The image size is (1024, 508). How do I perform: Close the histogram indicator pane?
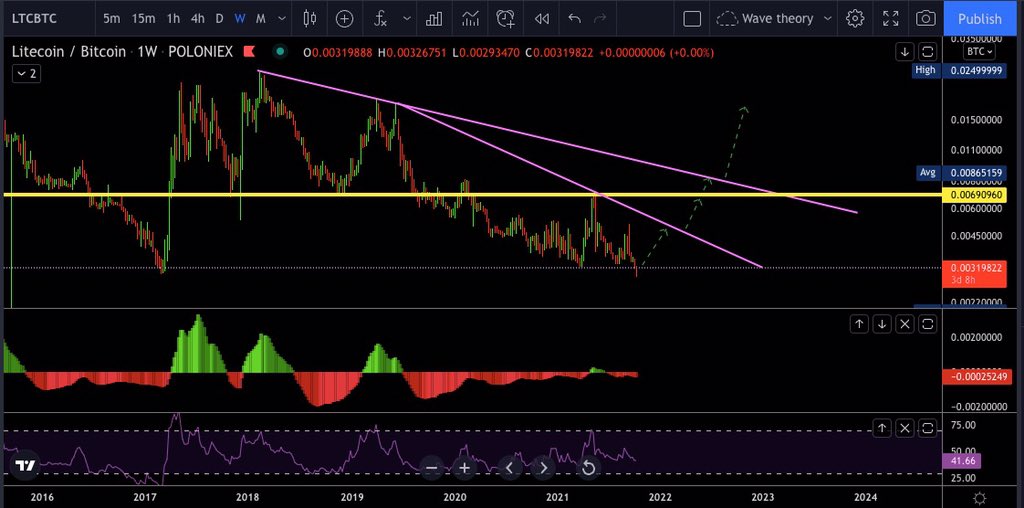(904, 323)
